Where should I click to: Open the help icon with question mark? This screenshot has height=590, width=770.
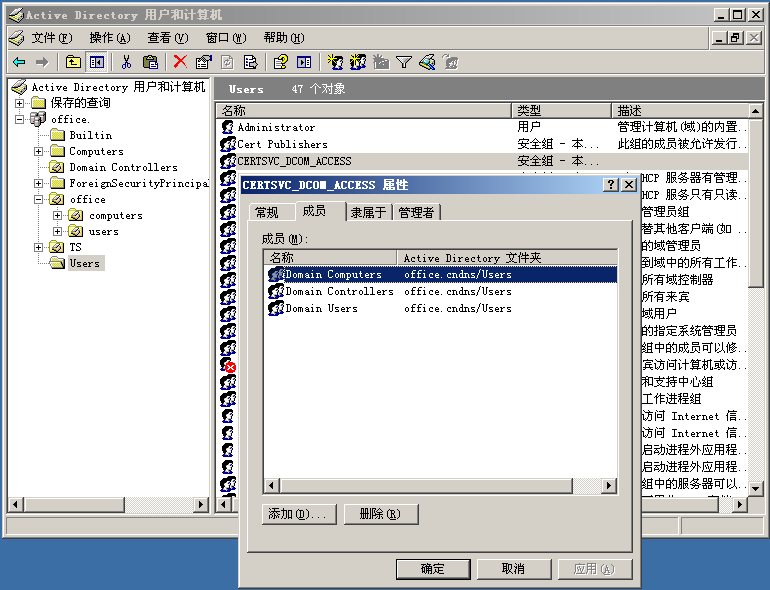(x=281, y=62)
